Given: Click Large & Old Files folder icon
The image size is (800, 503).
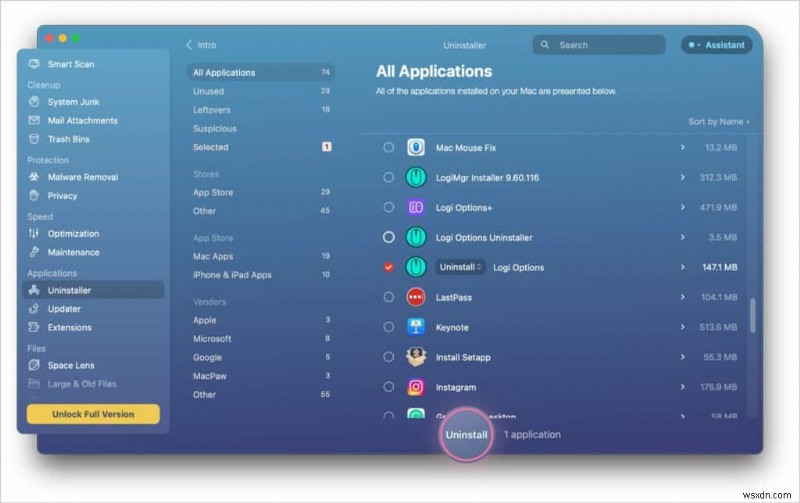Looking at the screenshot, I should (34, 384).
